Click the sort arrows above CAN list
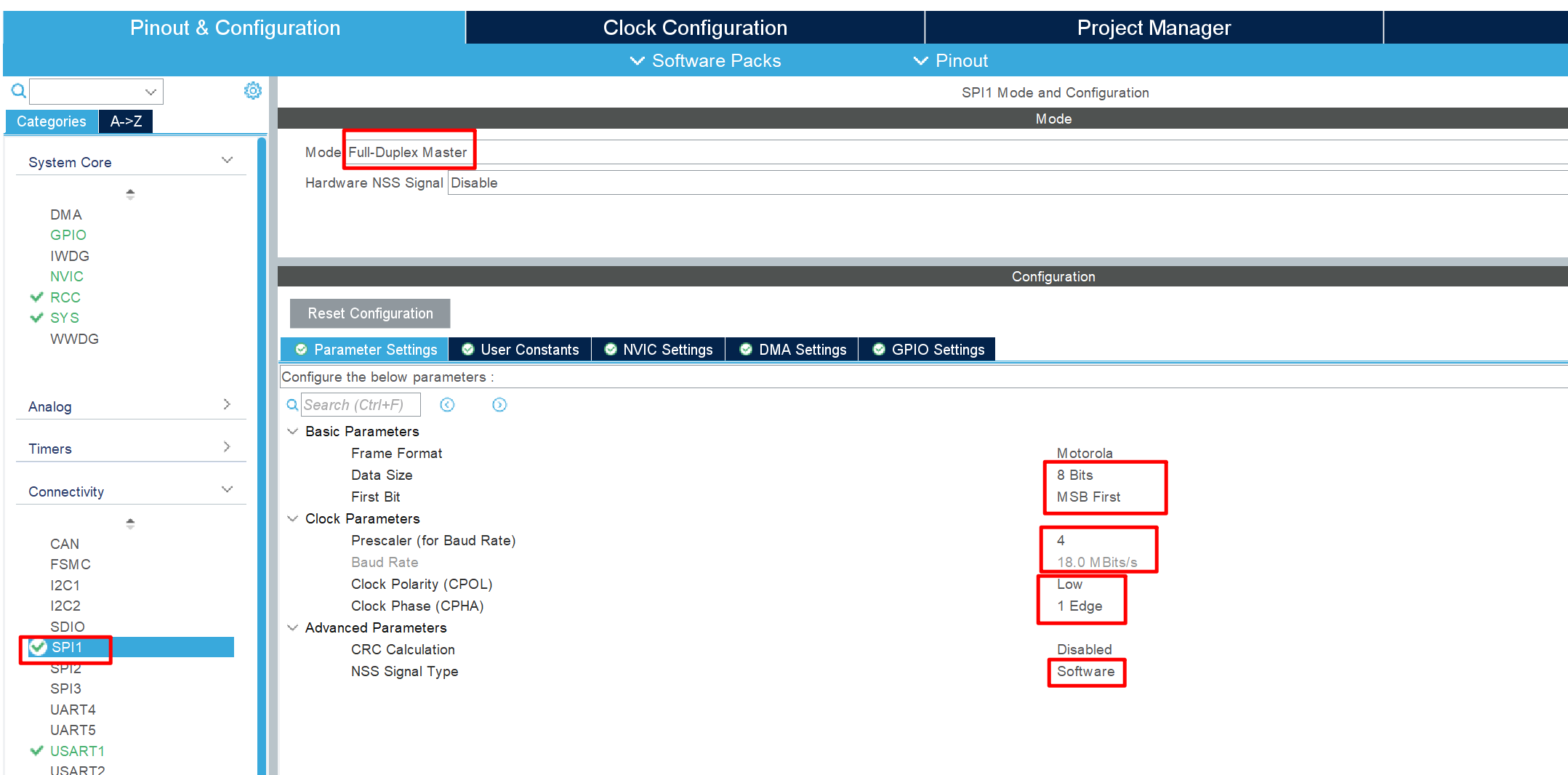 pos(130,523)
